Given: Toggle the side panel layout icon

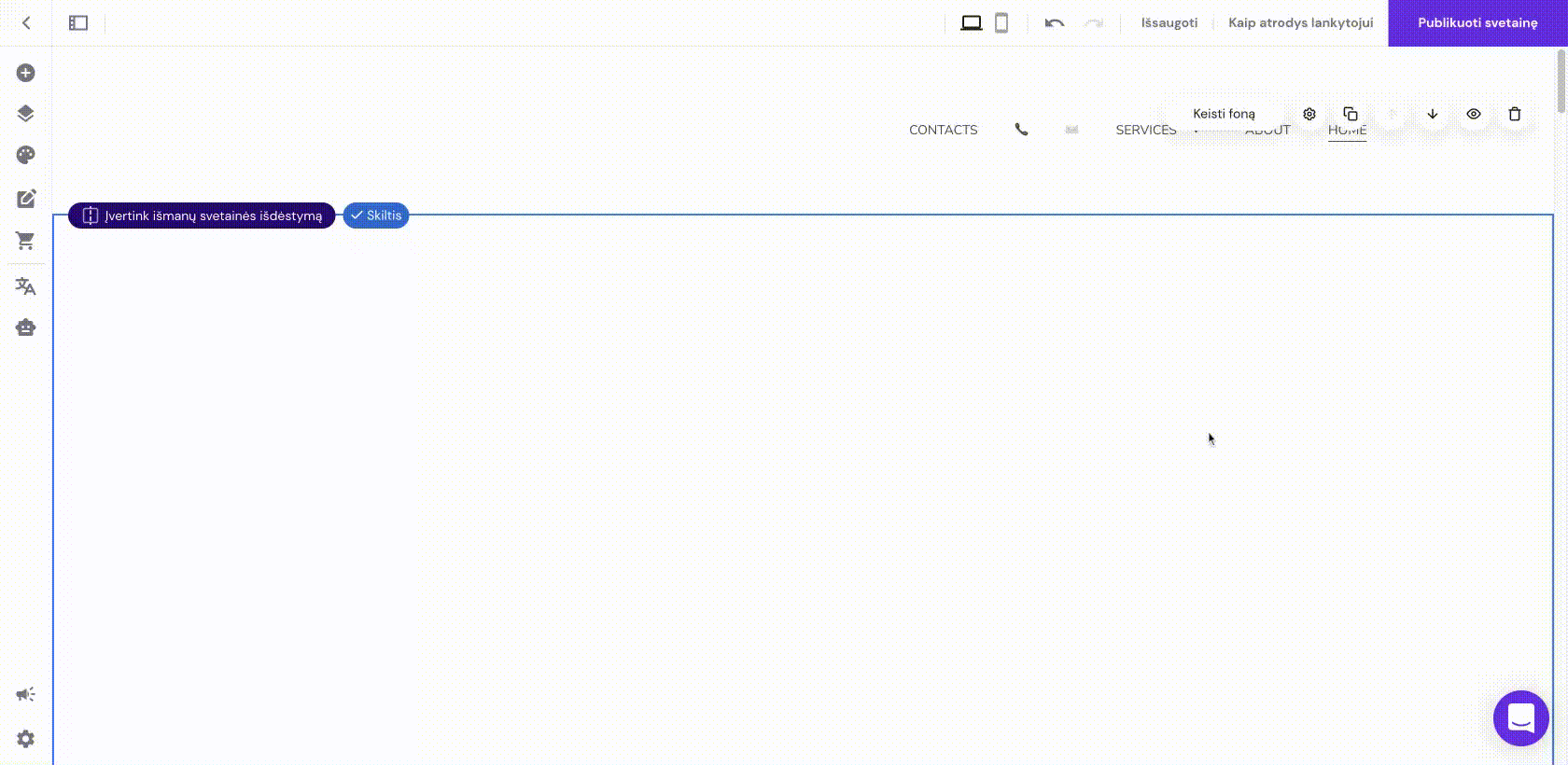Looking at the screenshot, I should pos(78,23).
